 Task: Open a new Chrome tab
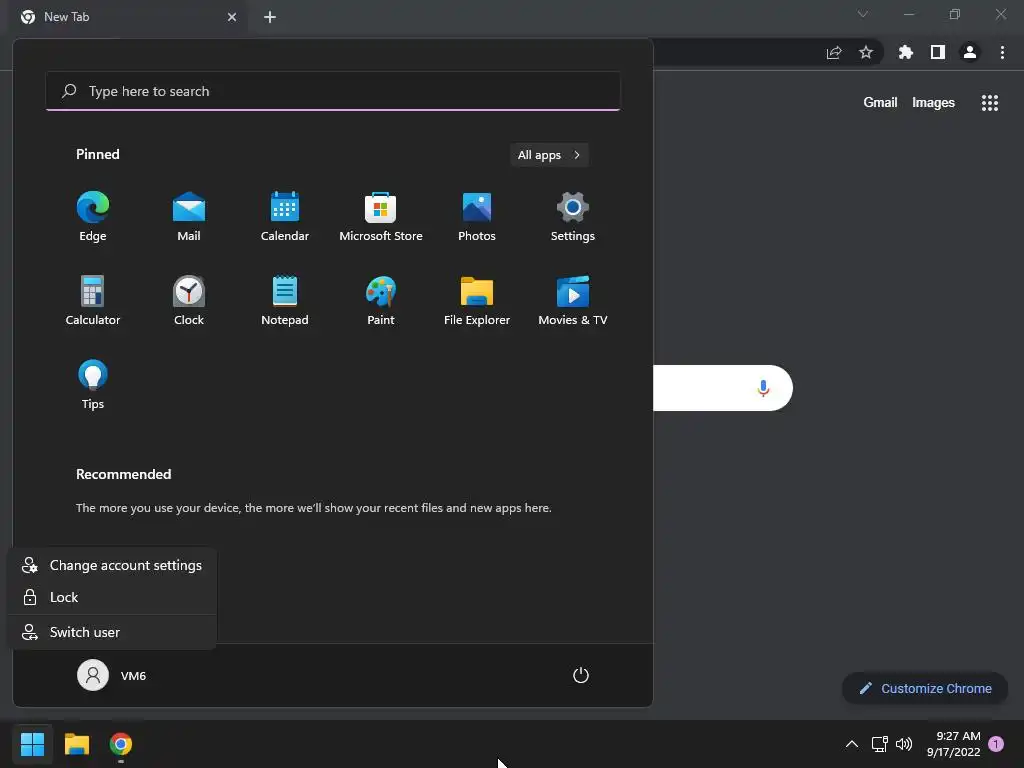(x=270, y=17)
